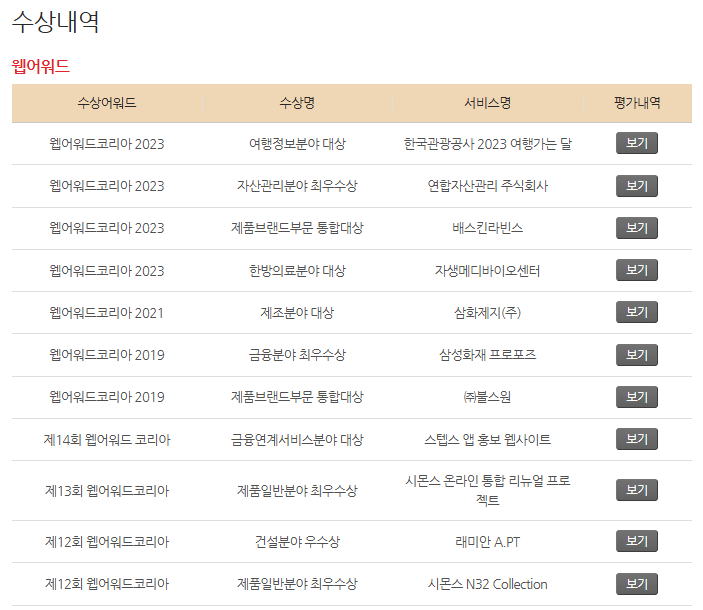Viewport: 703px width, 610px height.
Task: Select the 건설분야 우수상 cell
Action: (297, 542)
